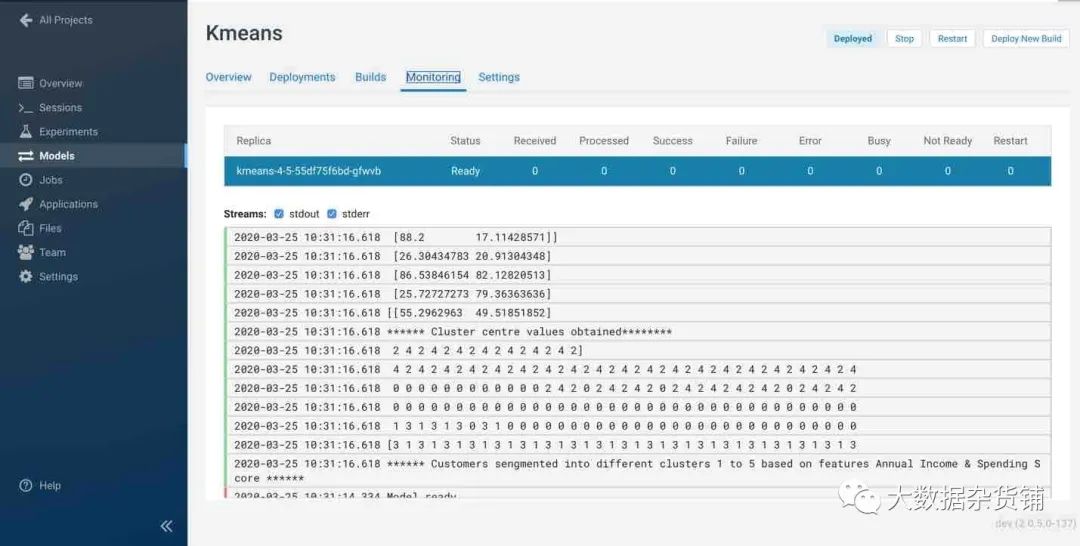
Task: Click the Overview icon in the sidebar
Action: pos(25,83)
